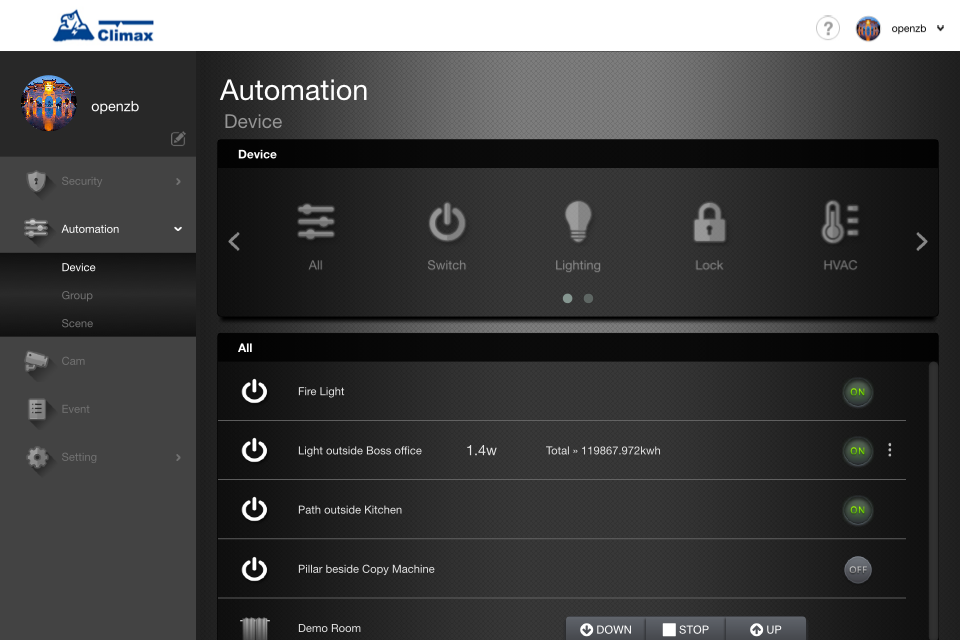Show next device categories with the right arrow
The width and height of the screenshot is (960, 640).
[921, 241]
